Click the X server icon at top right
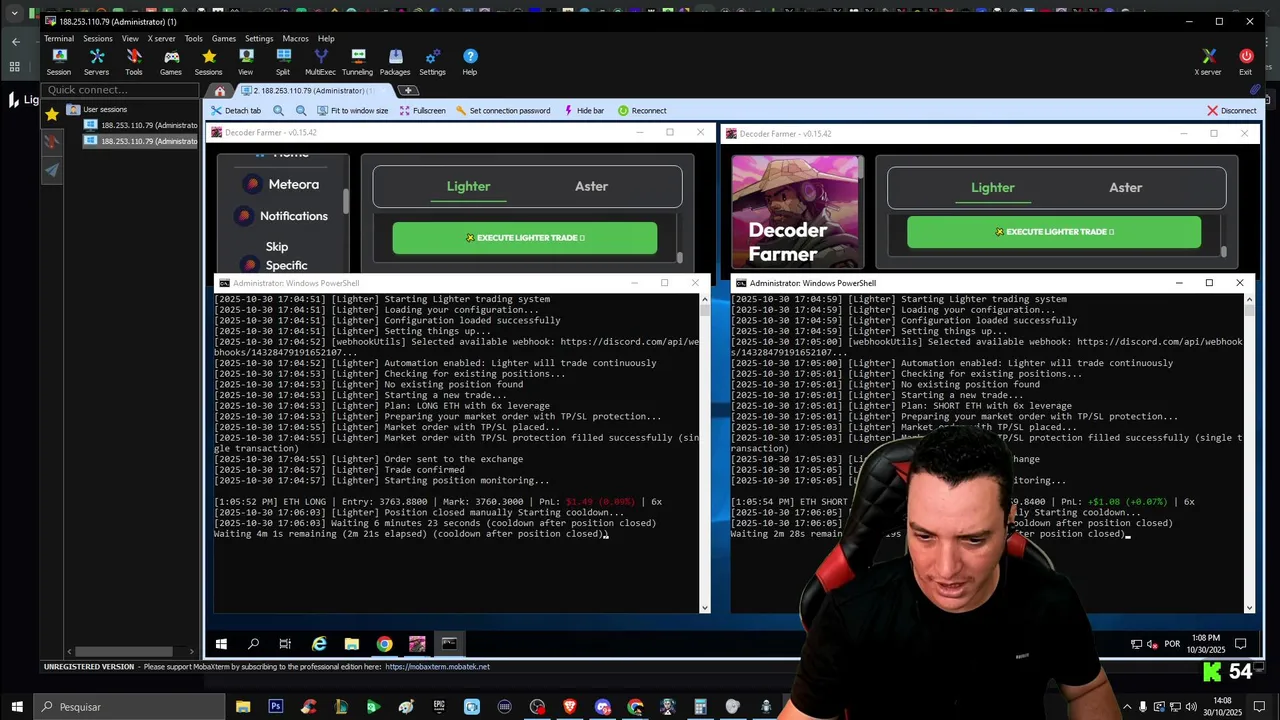 click(1208, 62)
